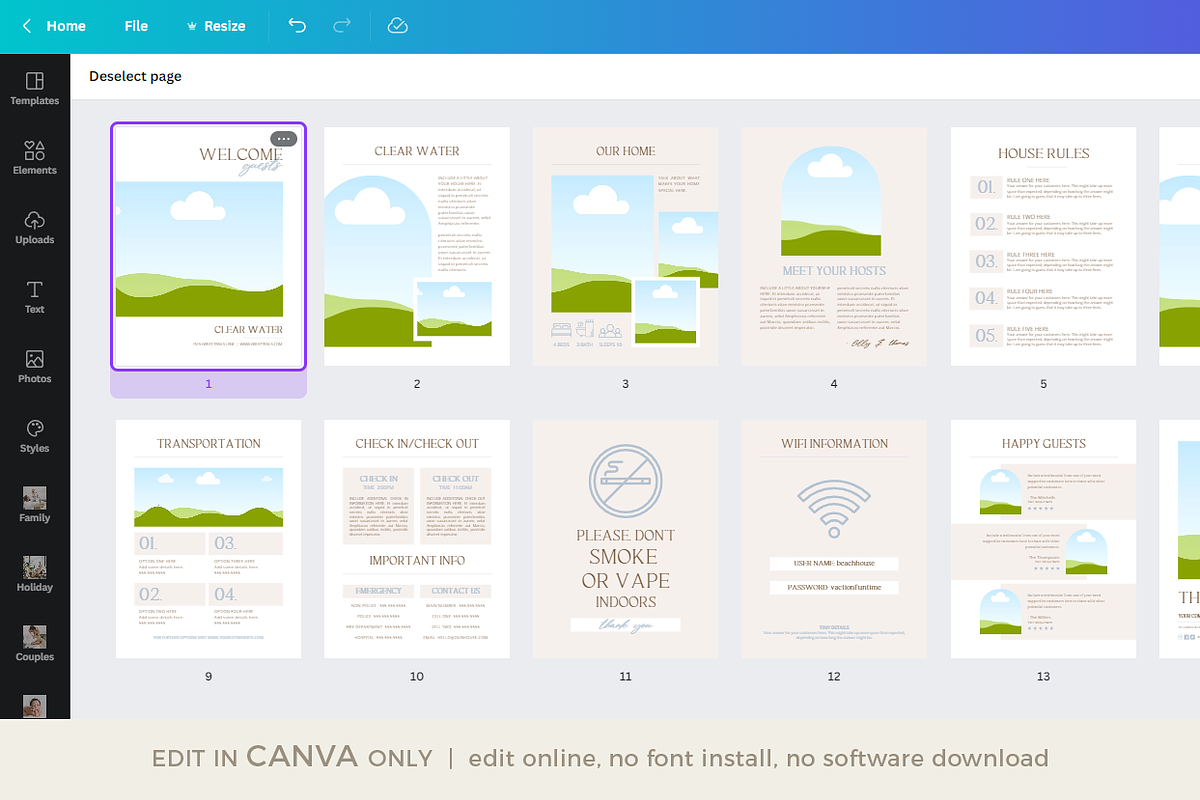The width and height of the screenshot is (1200, 800).
Task: Click the back chevron next to Home
Action: 27,26
